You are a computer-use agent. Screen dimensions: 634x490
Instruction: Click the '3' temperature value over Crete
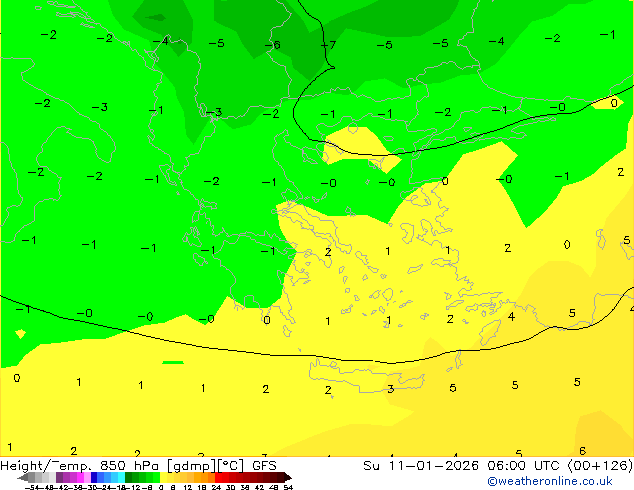[391, 389]
